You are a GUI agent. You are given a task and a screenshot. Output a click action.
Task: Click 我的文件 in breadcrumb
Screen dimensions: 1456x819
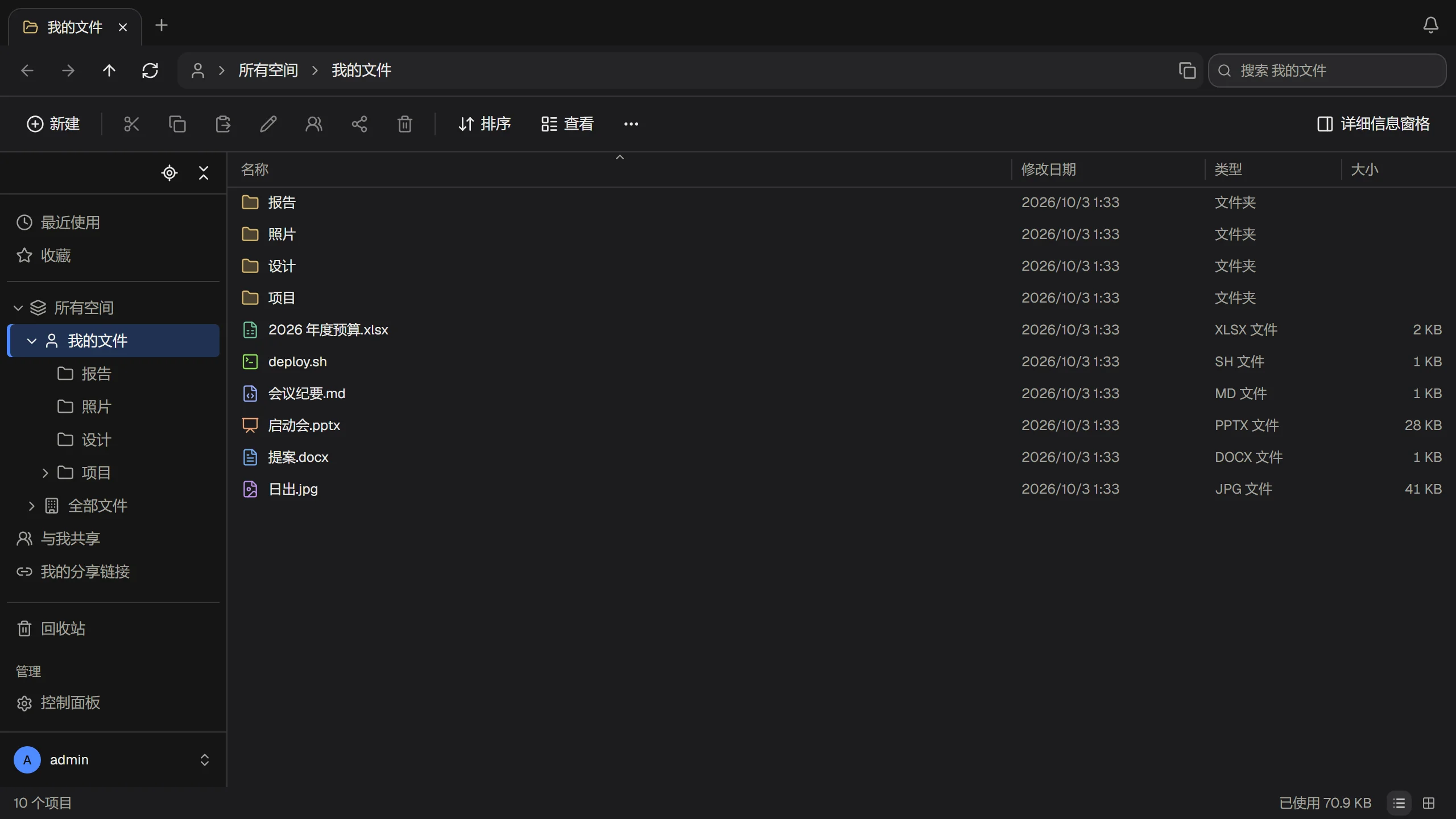click(x=361, y=71)
